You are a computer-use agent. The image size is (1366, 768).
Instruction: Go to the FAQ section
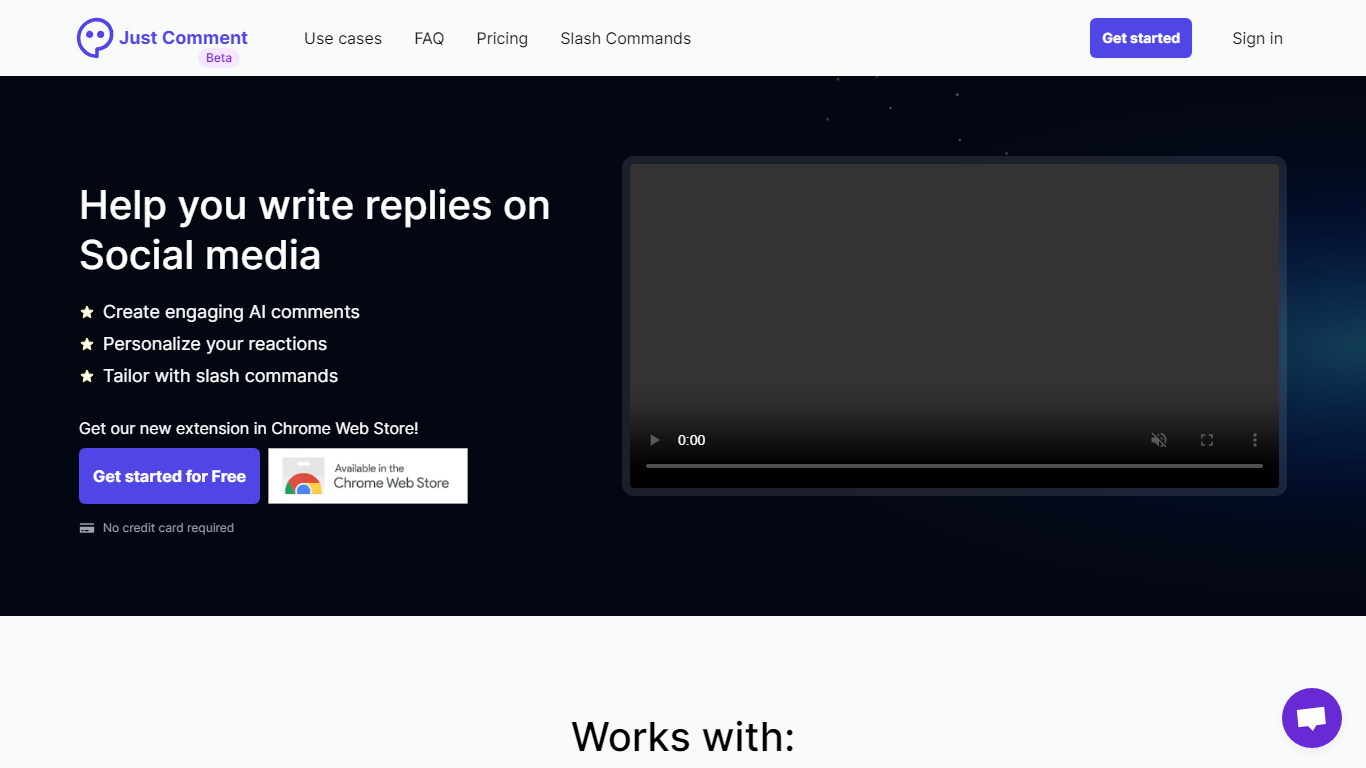click(429, 38)
